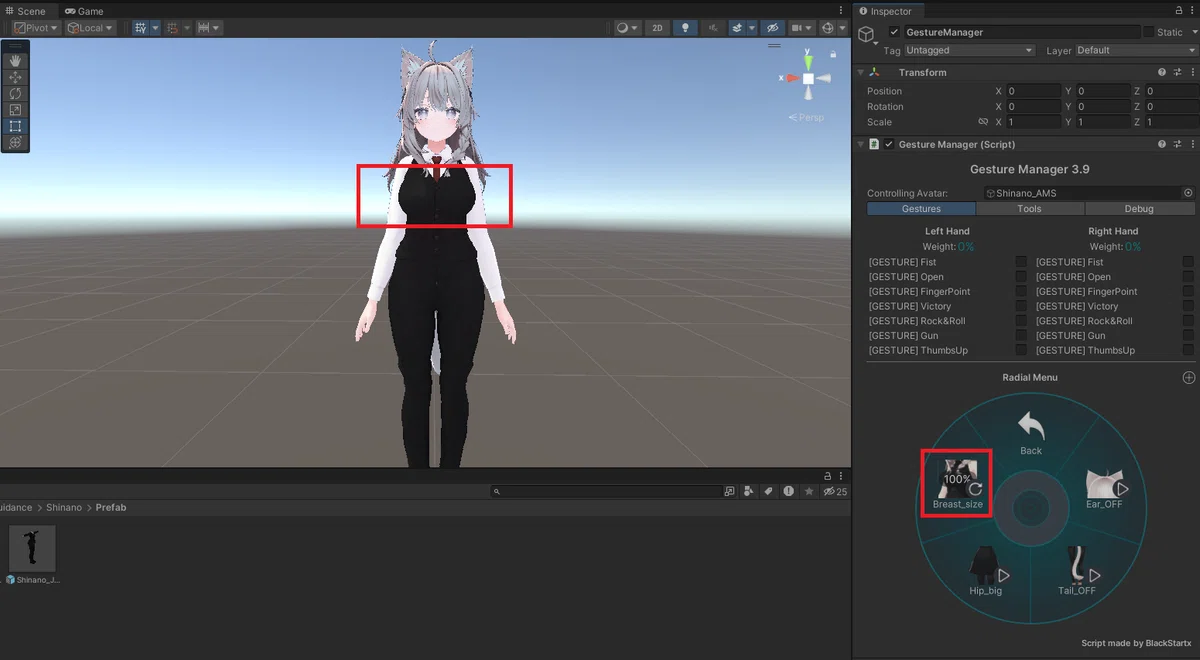Select Shinano prefab thumbnail in Project
Image resolution: width=1200 pixels, height=660 pixels.
(32, 548)
